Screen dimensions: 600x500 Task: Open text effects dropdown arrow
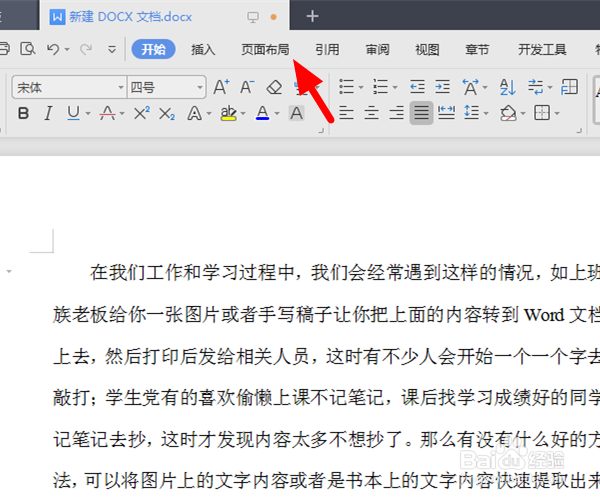tap(209, 114)
